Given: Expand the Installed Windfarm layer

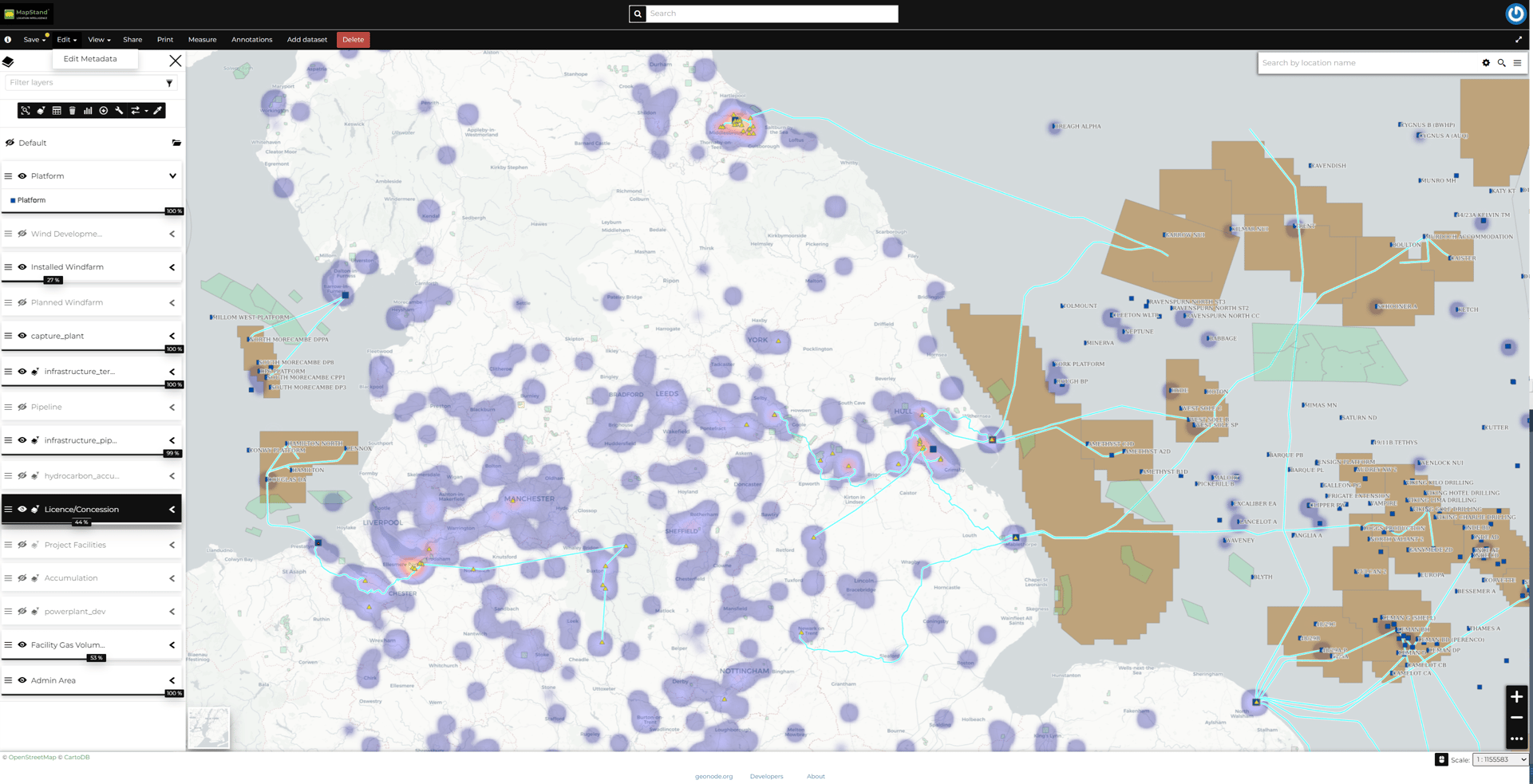Looking at the screenshot, I should (x=172, y=266).
